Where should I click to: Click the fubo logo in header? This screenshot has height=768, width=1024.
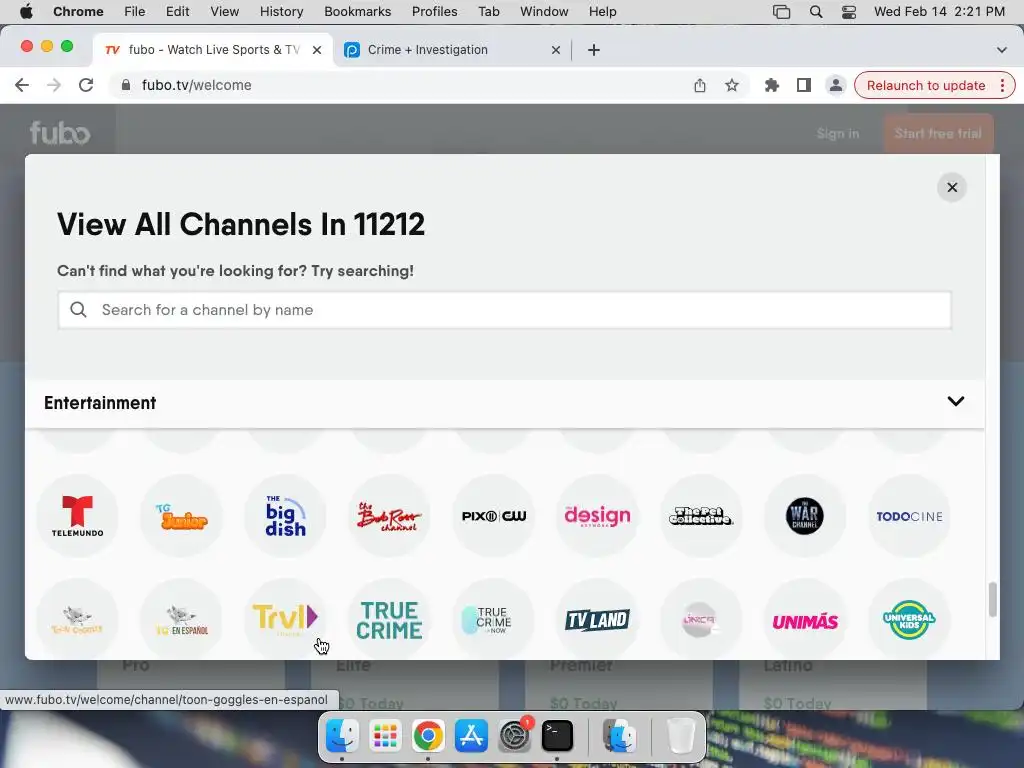coord(60,133)
